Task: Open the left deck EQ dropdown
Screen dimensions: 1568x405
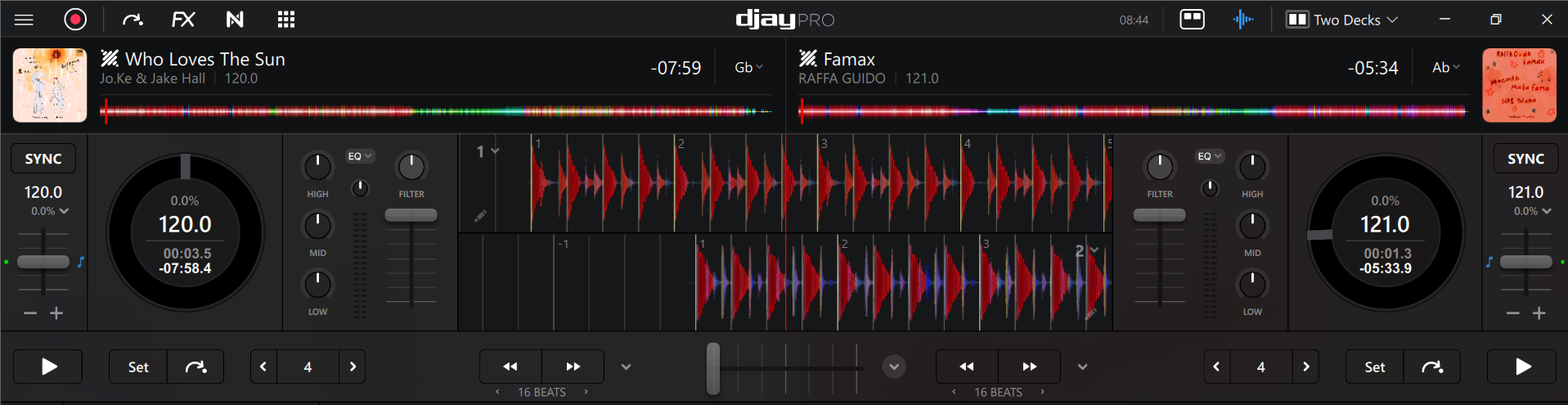Action: (360, 156)
